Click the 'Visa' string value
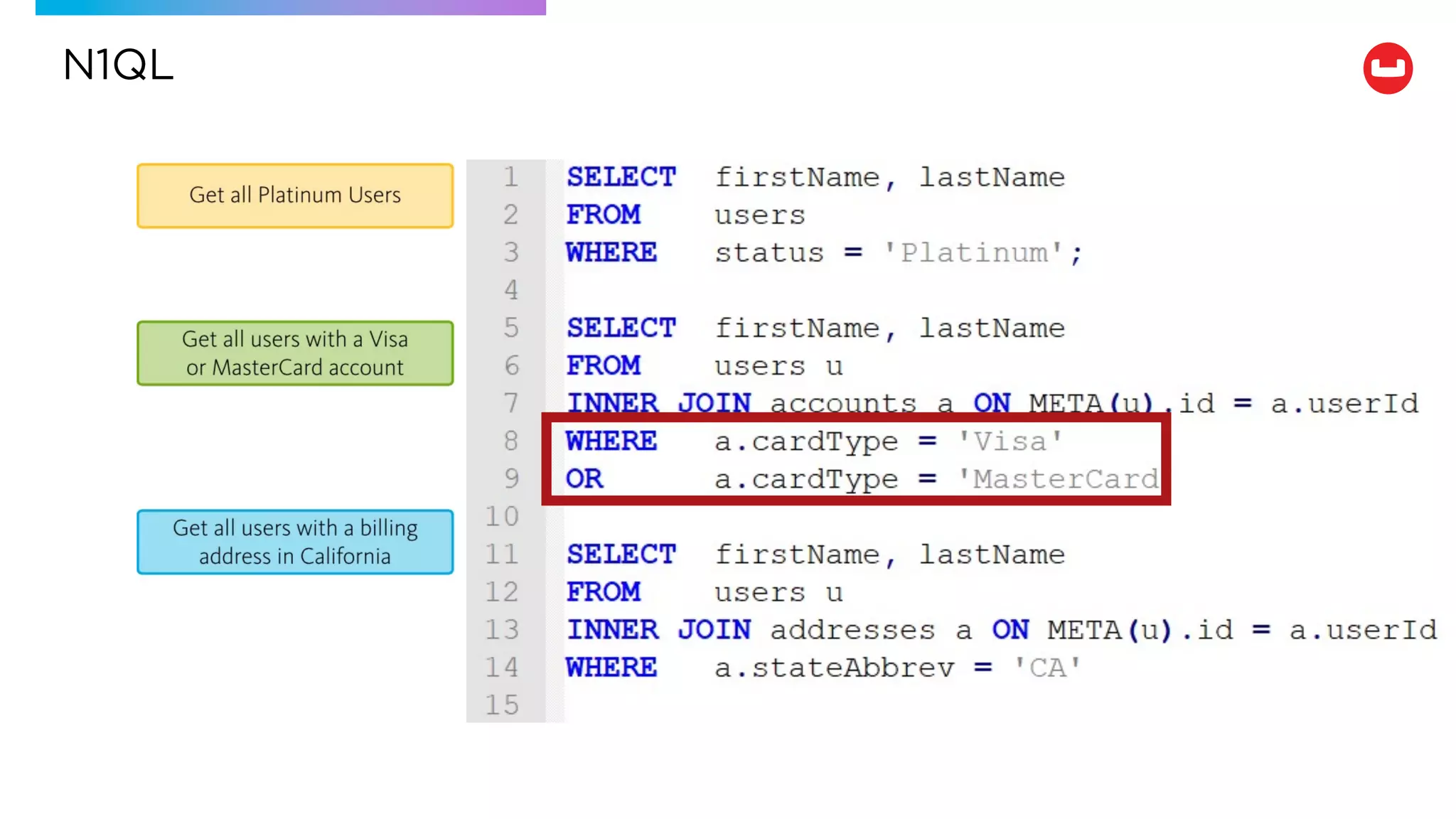This screenshot has width=1456, height=819. tap(1010, 441)
